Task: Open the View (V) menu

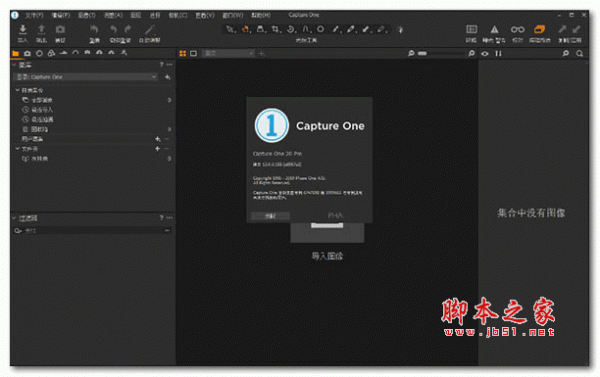Action: [x=205, y=15]
